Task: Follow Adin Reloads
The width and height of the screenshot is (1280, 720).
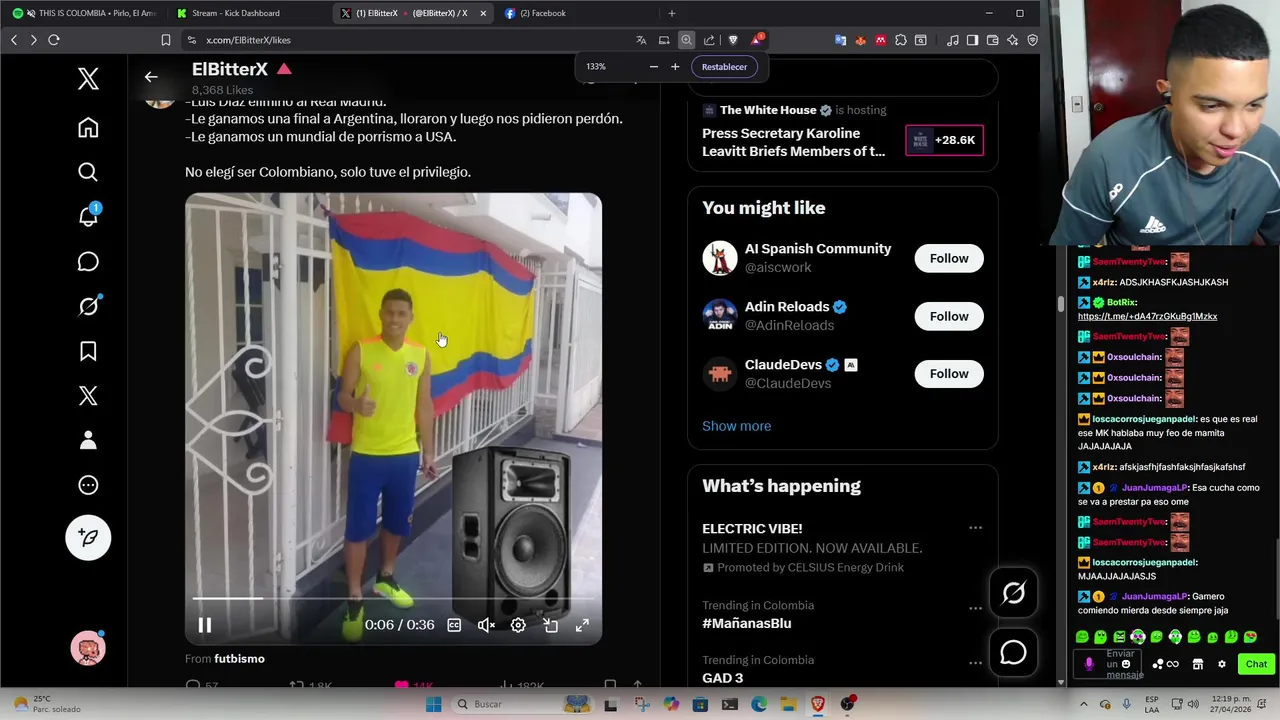Action: 949,316
